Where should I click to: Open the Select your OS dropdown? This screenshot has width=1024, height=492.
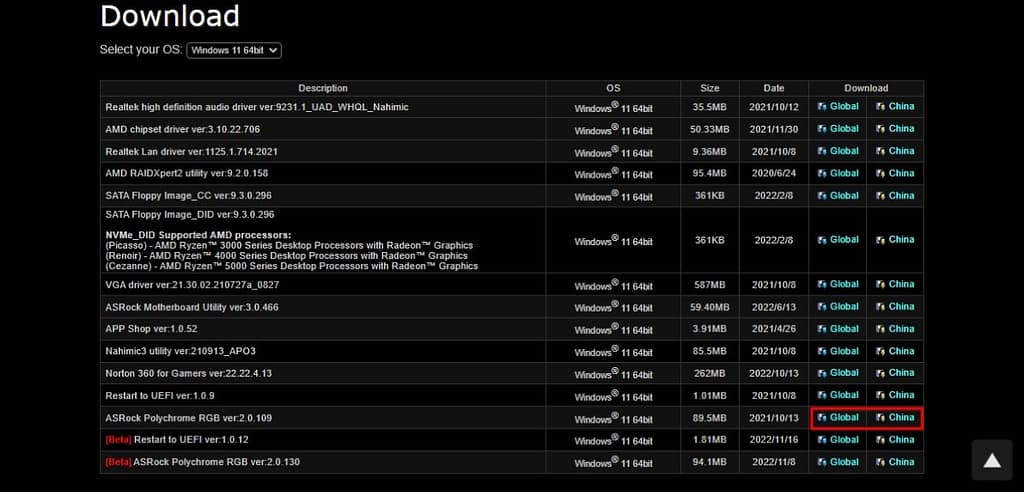tap(234, 50)
